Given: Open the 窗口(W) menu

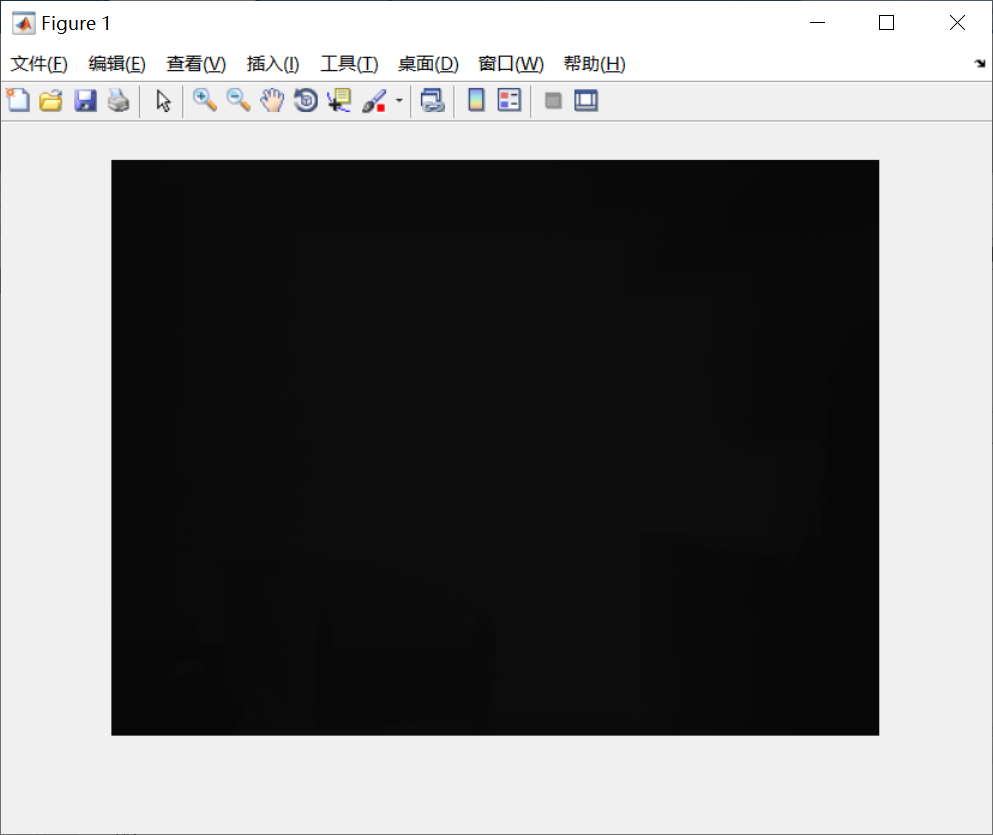Looking at the screenshot, I should tap(510, 64).
